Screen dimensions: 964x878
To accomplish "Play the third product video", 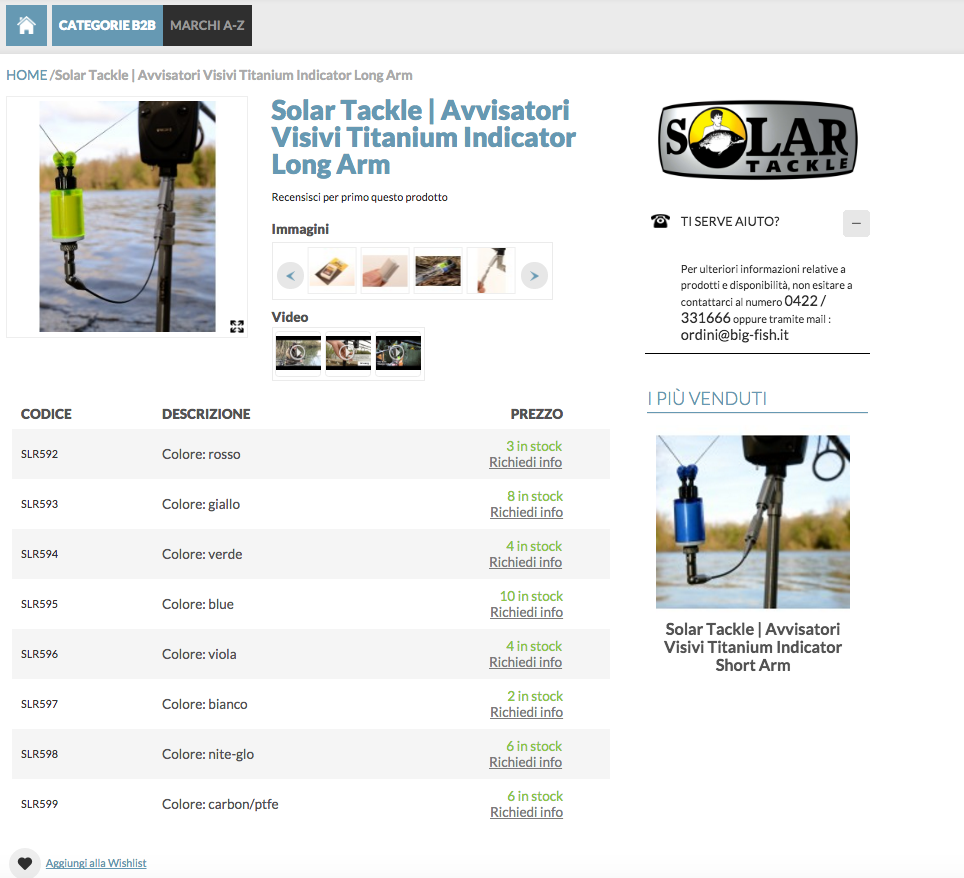I will pos(398,352).
